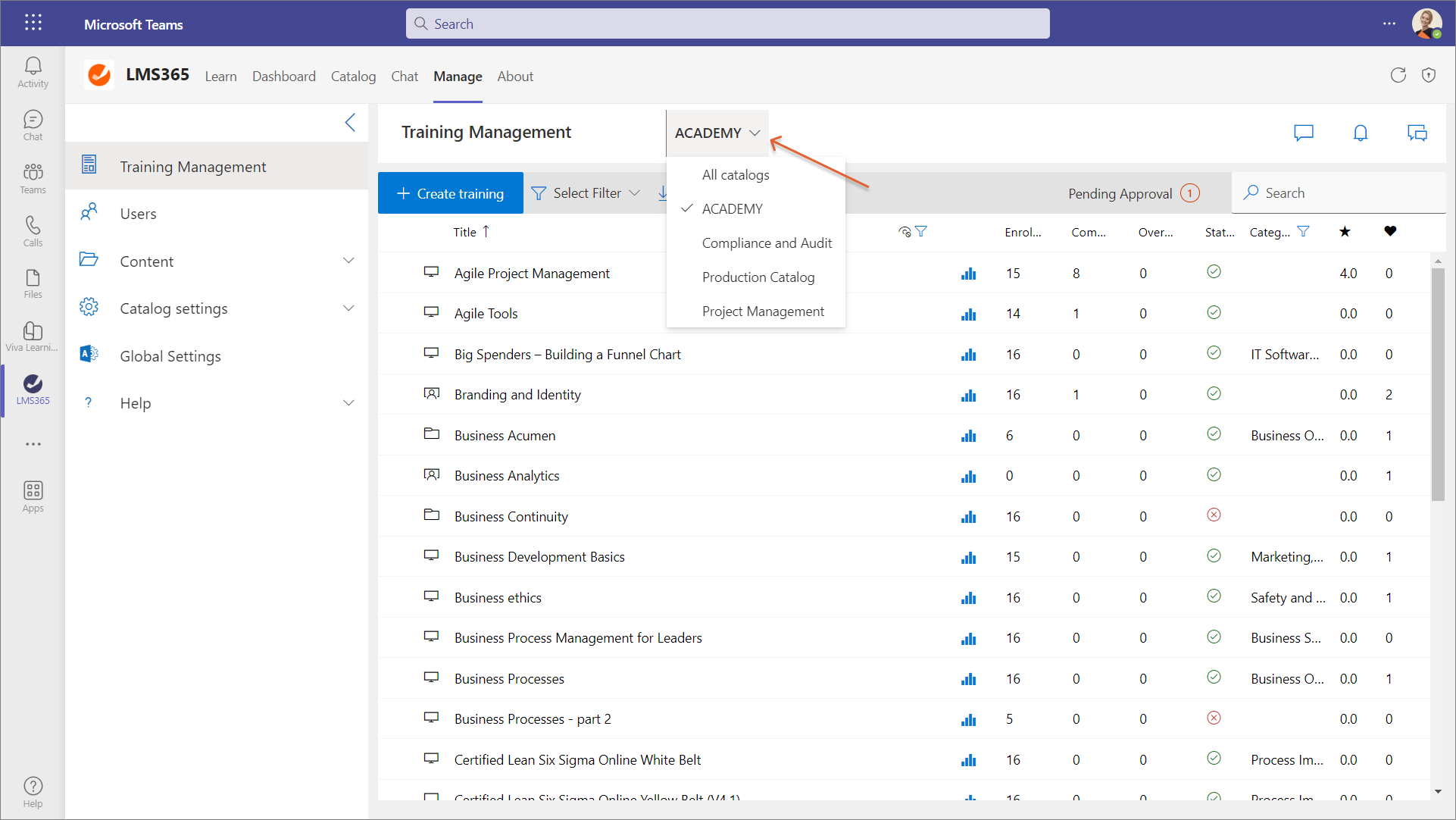1456x820 pixels.
Task: Switch to the Dashboard tab
Action: [x=283, y=77]
